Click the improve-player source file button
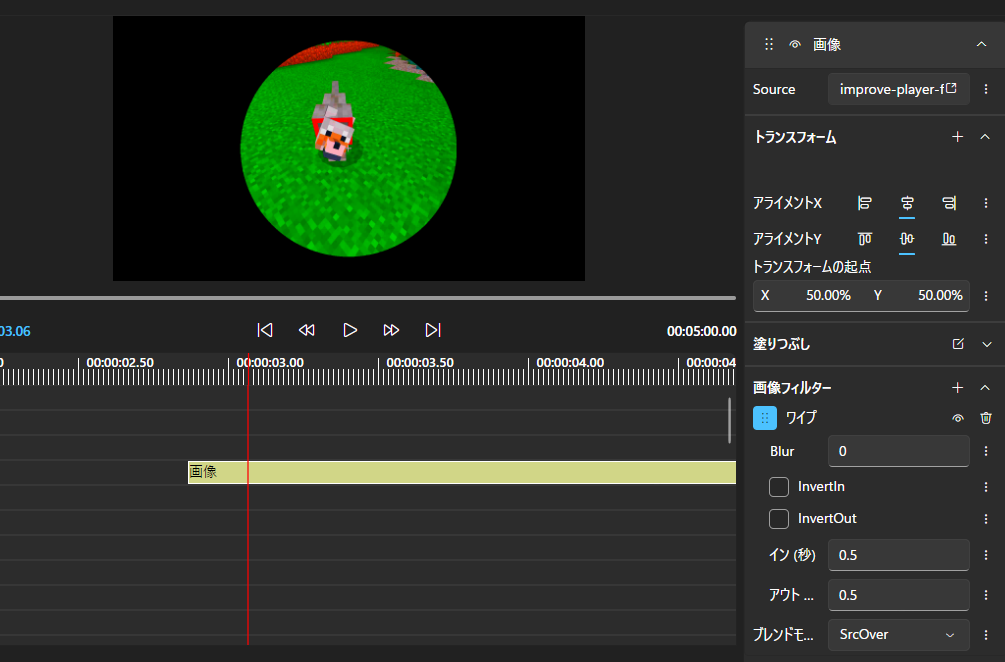Screen dimensions: 1005x662 point(898,89)
